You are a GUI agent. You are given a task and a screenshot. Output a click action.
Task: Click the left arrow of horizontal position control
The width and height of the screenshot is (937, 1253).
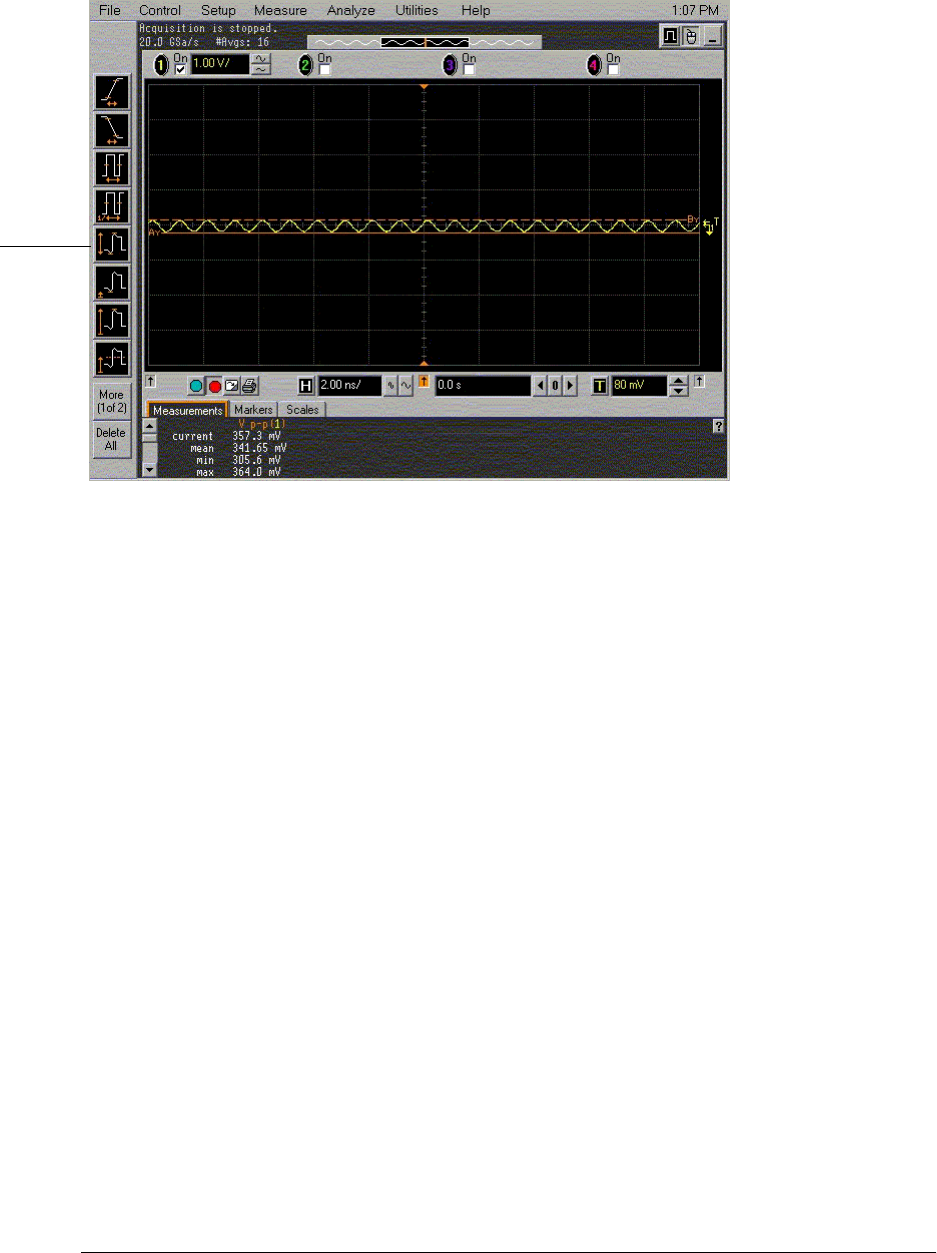point(542,386)
